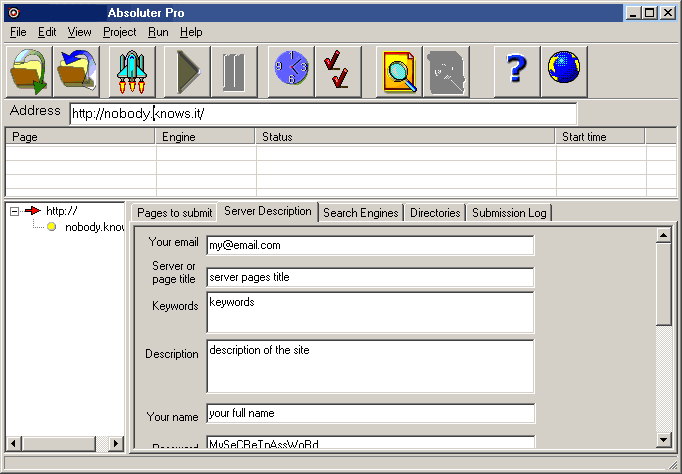Click the grey pause button
Screen dimensions: 682x474
point(234,71)
